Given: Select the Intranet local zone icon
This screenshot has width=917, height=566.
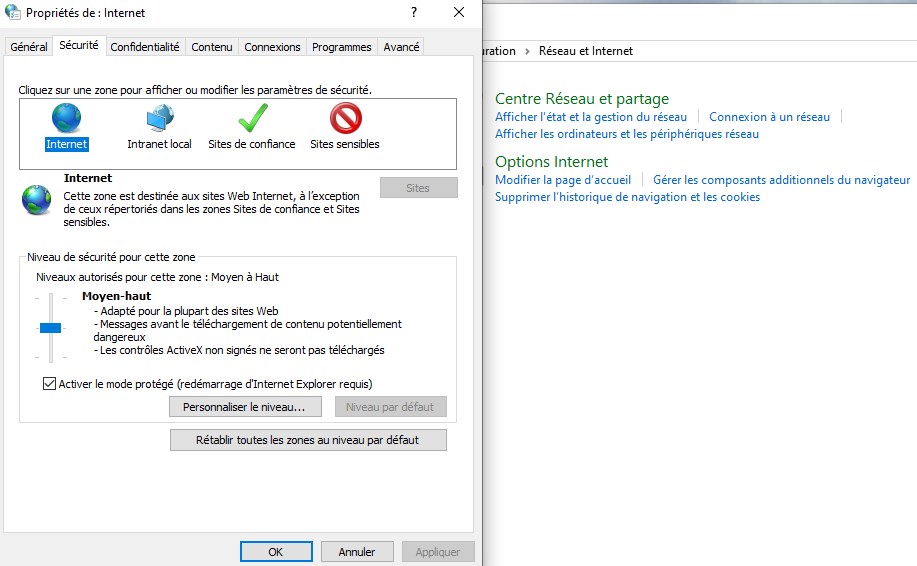Looking at the screenshot, I should tap(159, 119).
